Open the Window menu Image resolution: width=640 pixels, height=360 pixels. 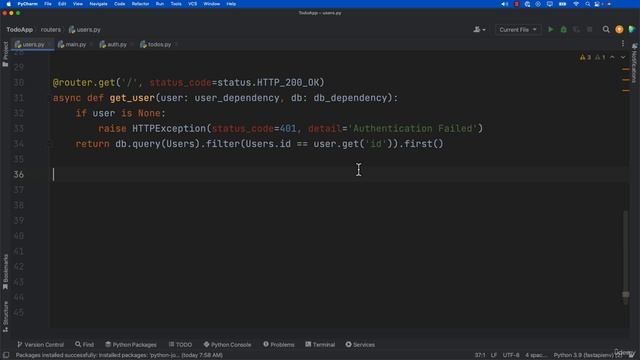click(x=211, y=4)
